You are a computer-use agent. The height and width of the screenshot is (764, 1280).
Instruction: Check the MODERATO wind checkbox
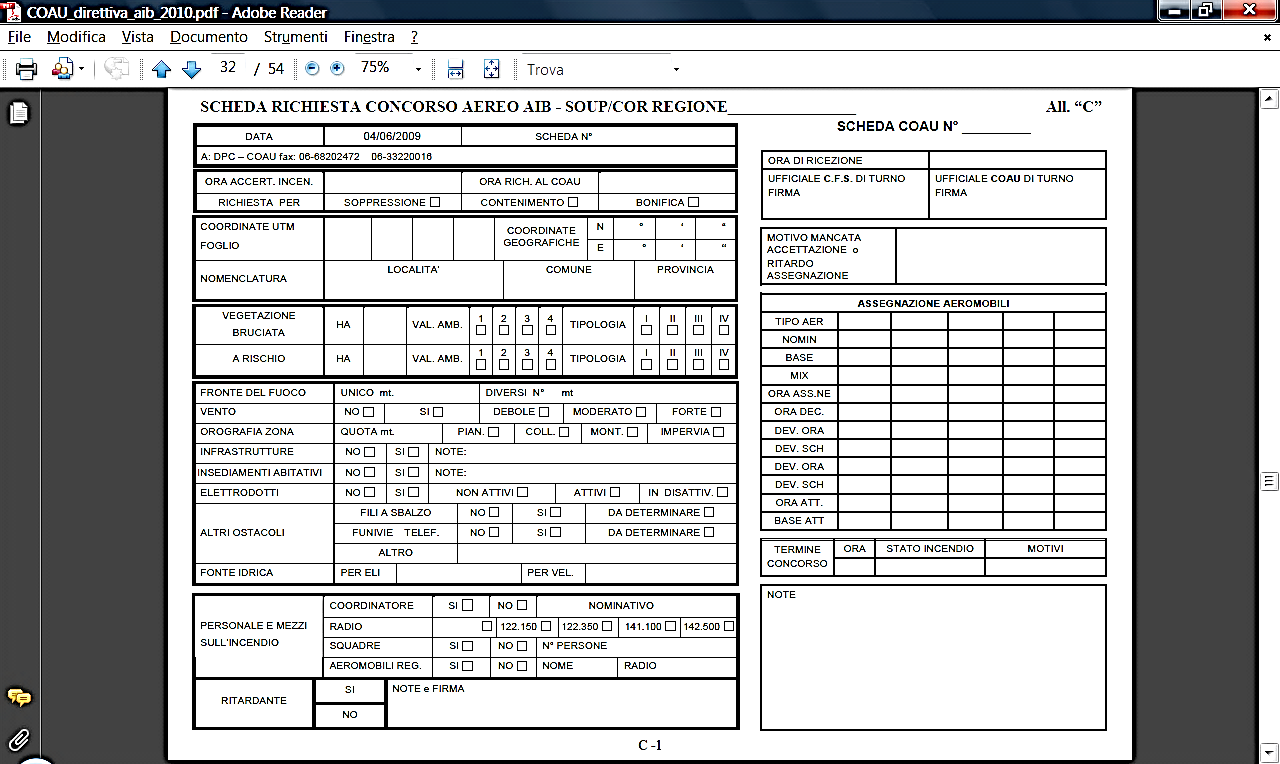[x=641, y=412]
